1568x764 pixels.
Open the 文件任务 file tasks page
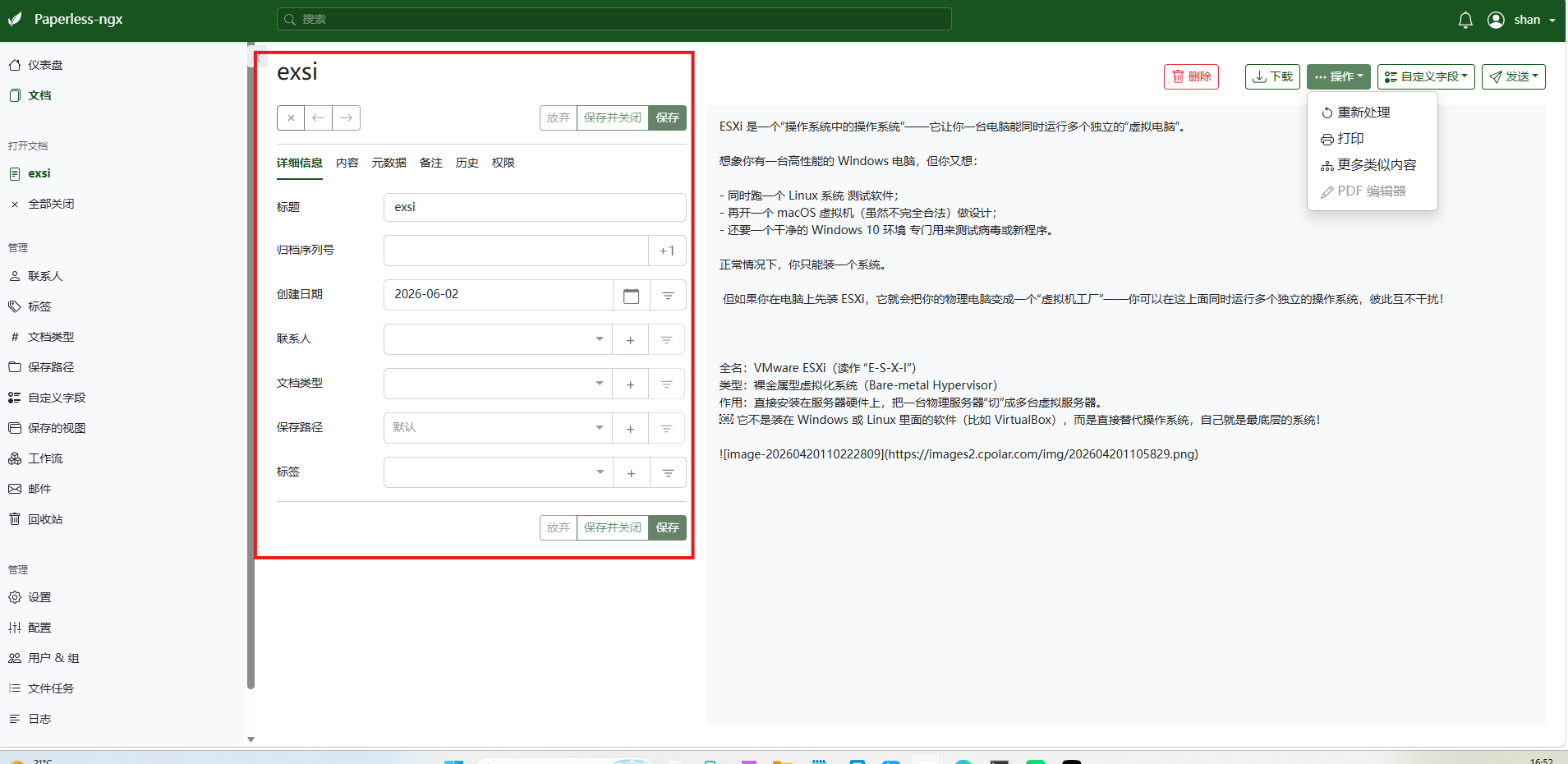coord(42,688)
